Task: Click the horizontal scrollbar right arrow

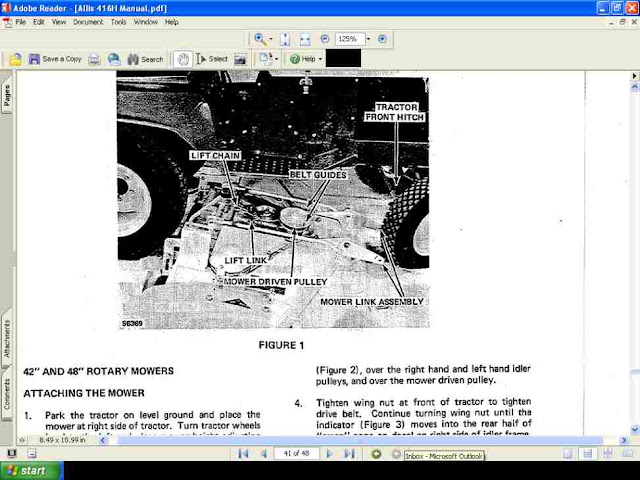Action: pos(624,440)
